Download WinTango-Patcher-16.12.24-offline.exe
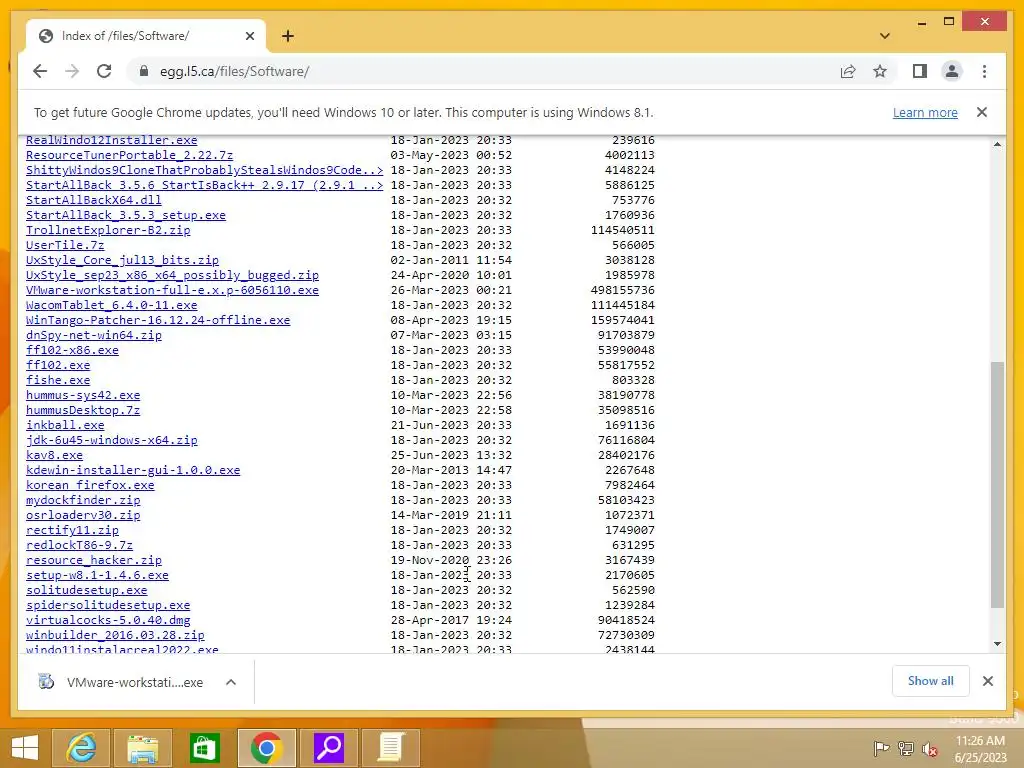Image resolution: width=1024 pixels, height=768 pixels. [x=158, y=320]
